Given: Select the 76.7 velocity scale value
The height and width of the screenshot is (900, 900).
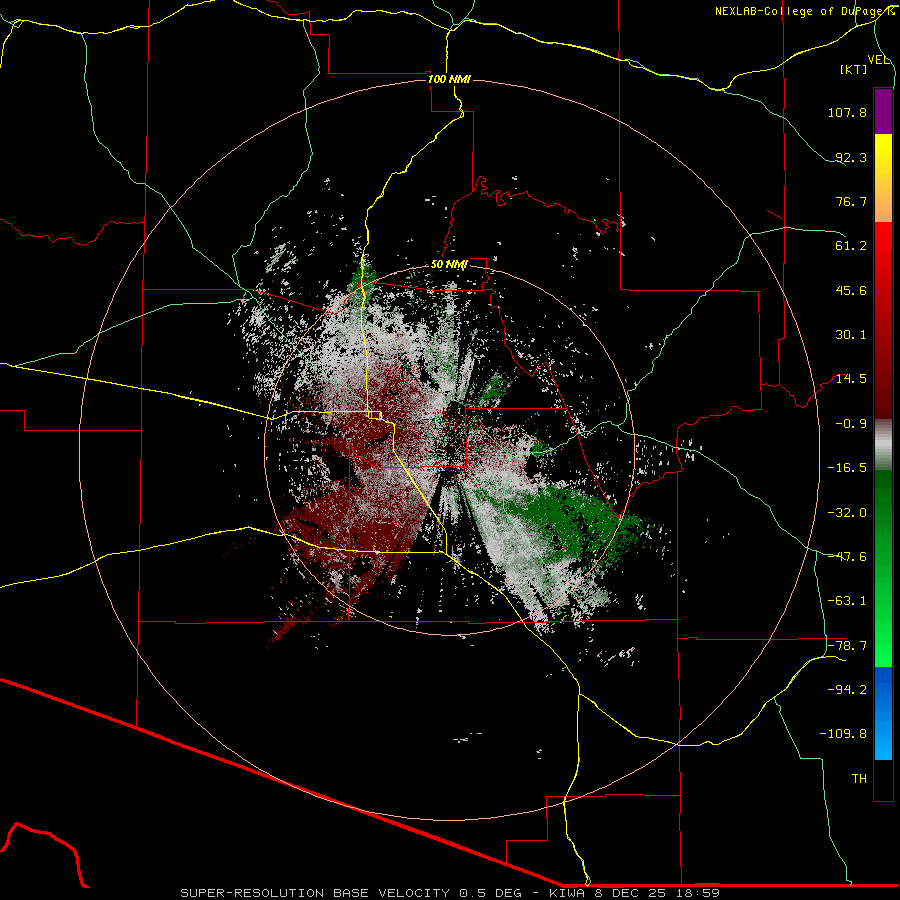Looking at the screenshot, I should (851, 201).
